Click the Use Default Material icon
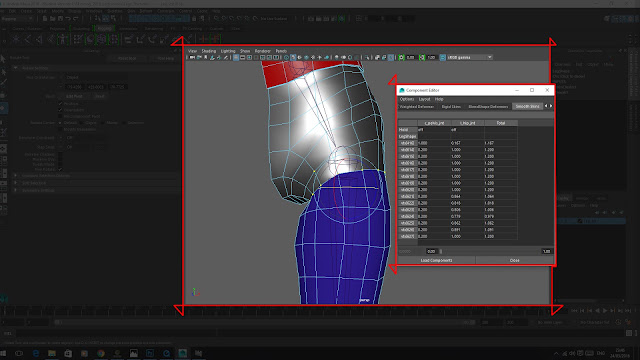Screen dimensions: 640x360 click(300, 58)
